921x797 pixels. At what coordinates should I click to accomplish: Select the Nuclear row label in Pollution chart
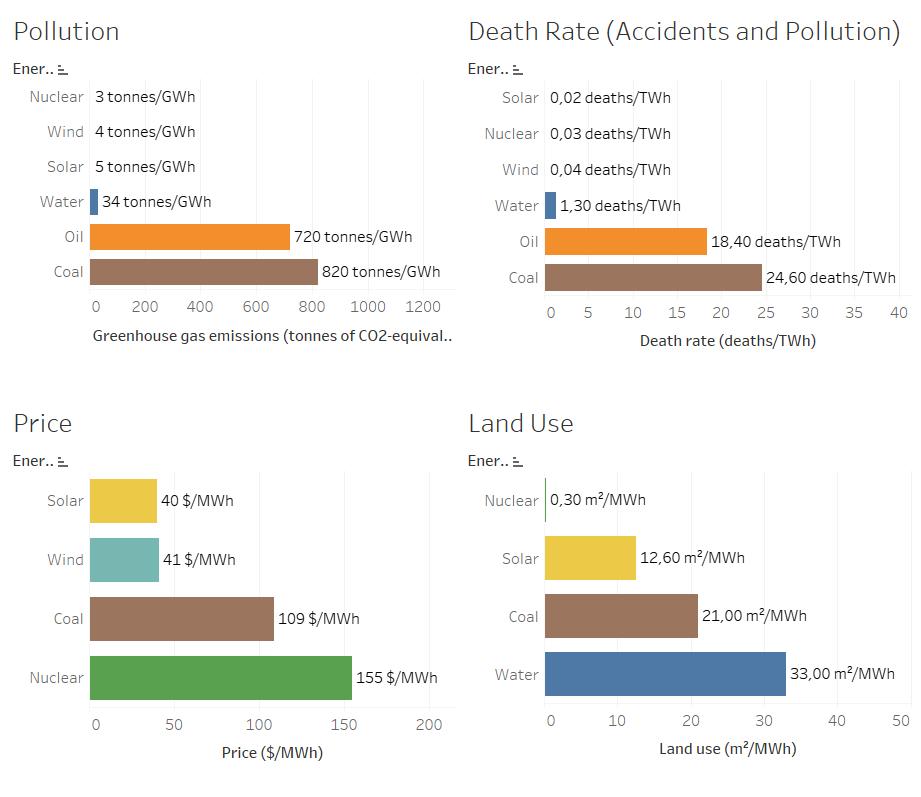(x=57, y=97)
